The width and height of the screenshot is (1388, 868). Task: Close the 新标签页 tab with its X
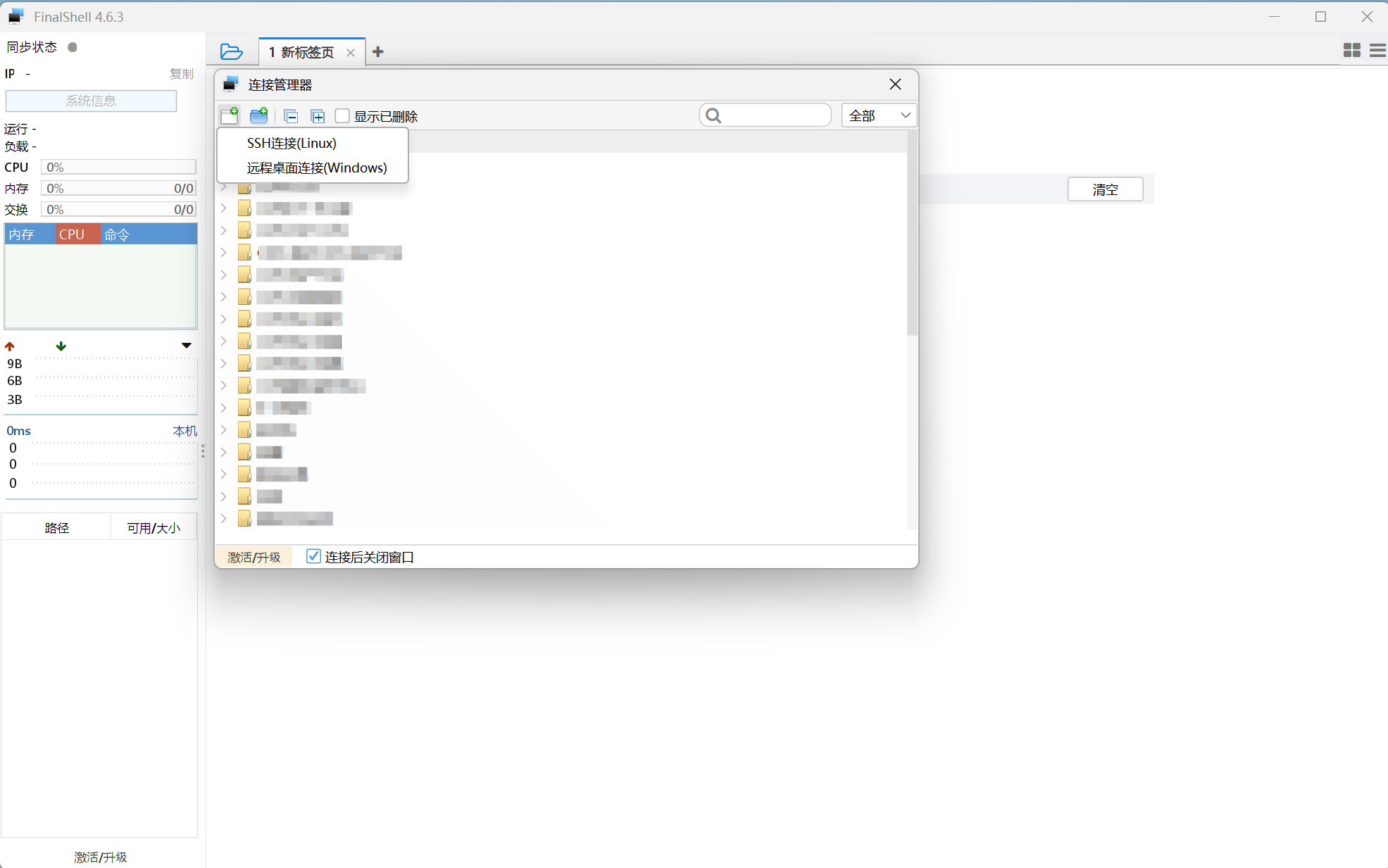[351, 53]
